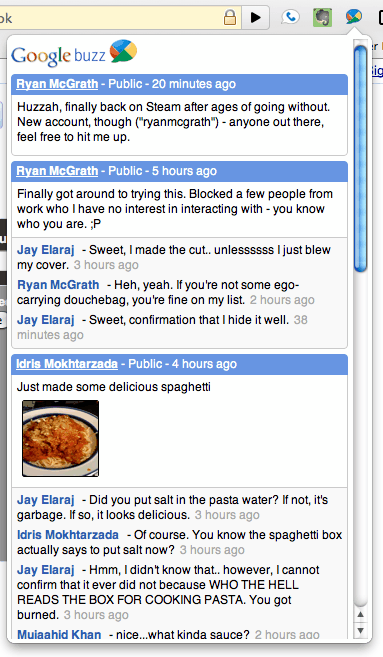Click Ryan McGrath name on 'Heh, yeah' comment
The height and width of the screenshot is (657, 383).
point(58,285)
